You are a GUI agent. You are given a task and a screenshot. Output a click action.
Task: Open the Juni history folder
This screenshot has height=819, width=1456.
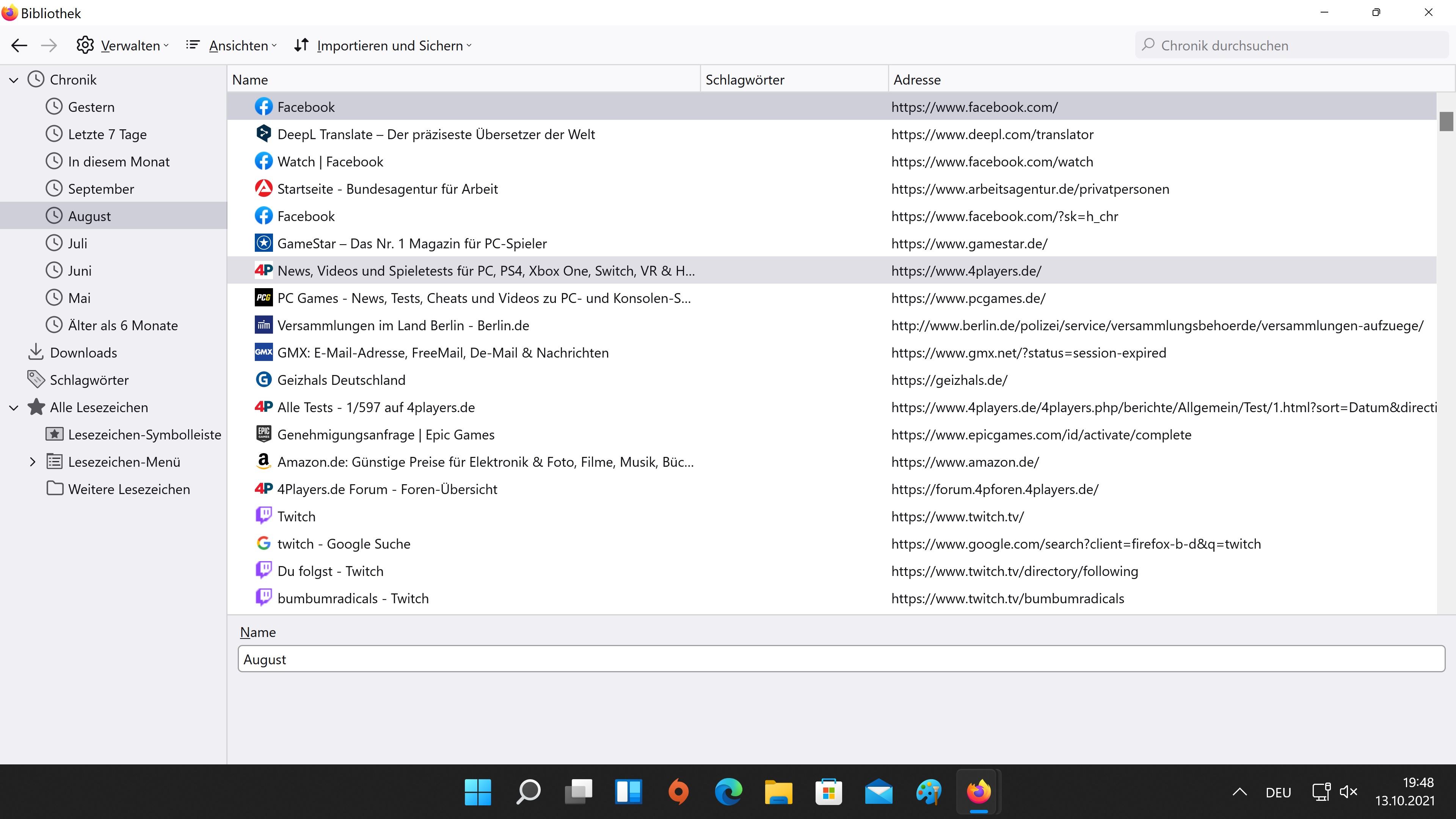coord(79,271)
